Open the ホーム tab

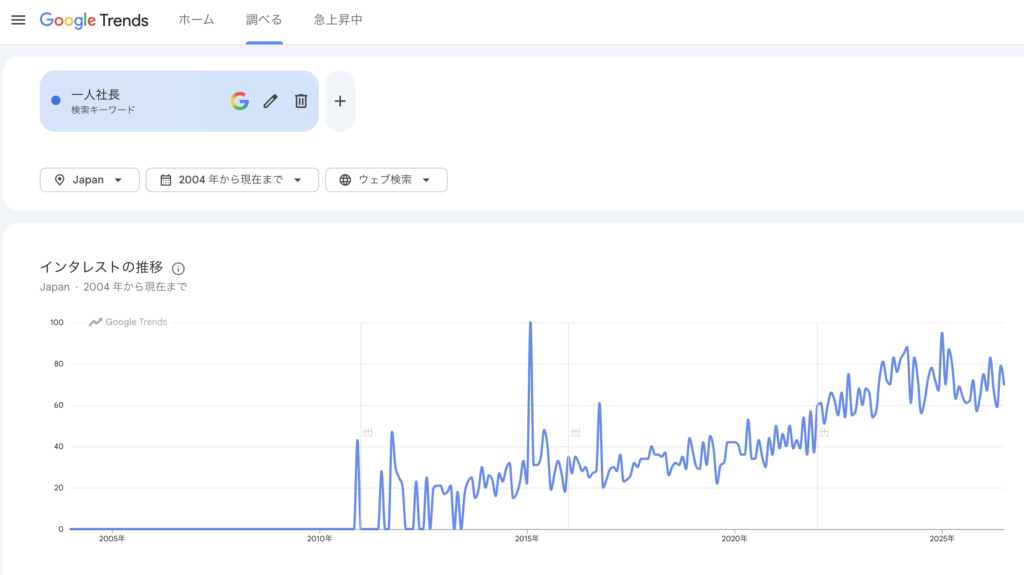click(x=197, y=20)
